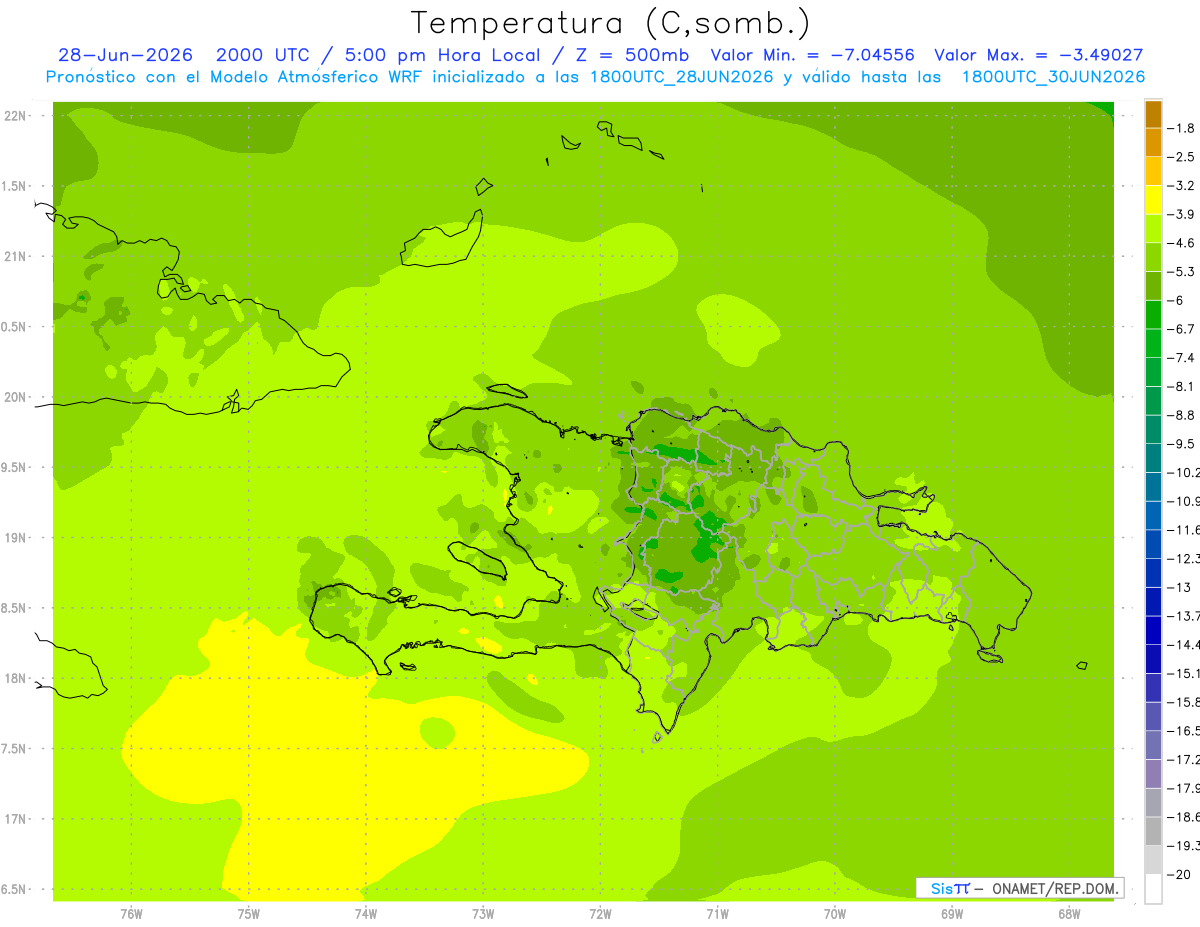
Task: Select the date text '28-Jun-2026'
Action: [125, 55]
